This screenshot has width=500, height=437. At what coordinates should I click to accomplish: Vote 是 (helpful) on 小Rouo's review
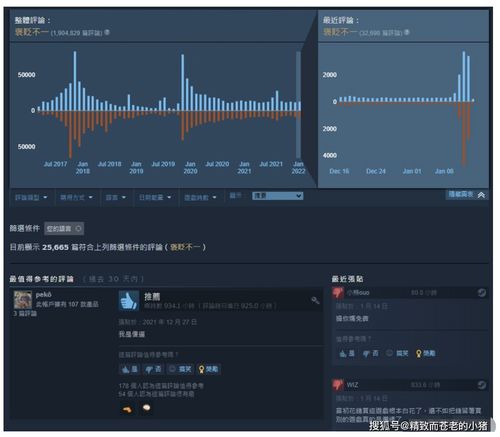[x=347, y=353]
